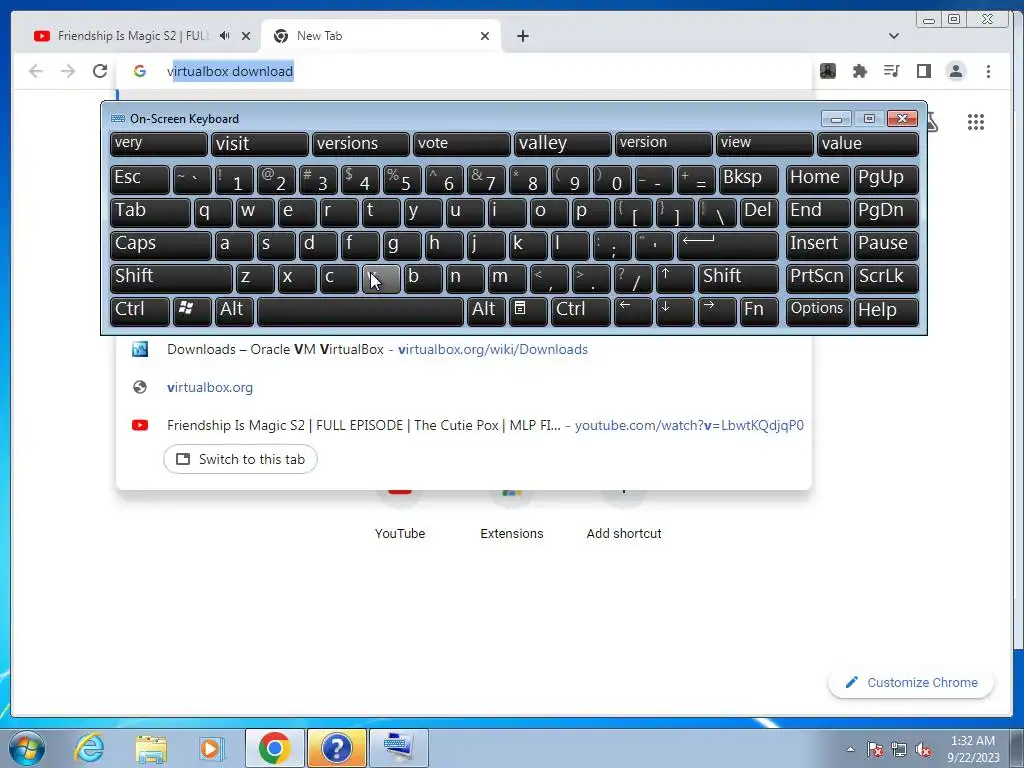This screenshot has height=768, width=1024.
Task: Click the Bksp key
Action: click(748, 179)
